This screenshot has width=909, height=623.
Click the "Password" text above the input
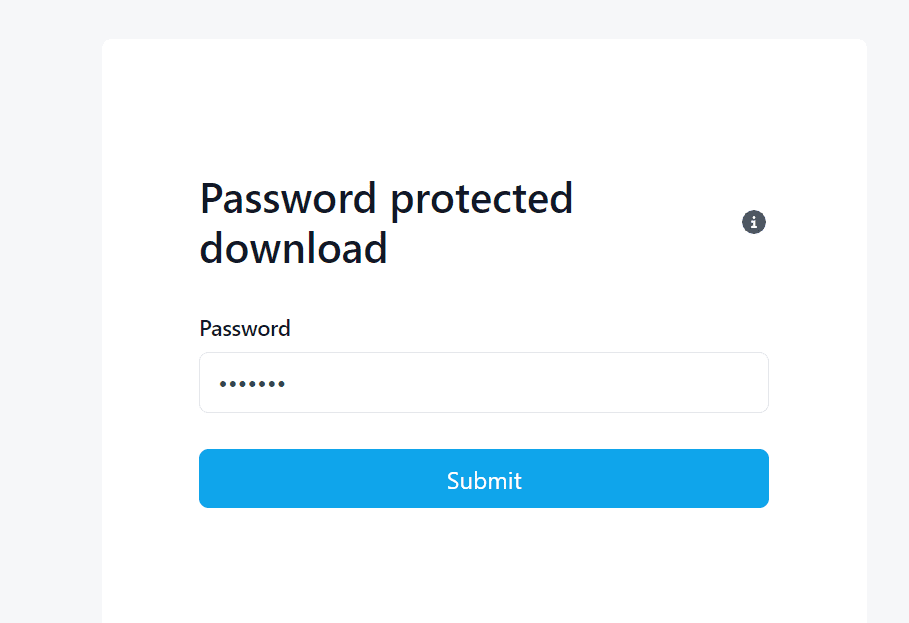(245, 329)
